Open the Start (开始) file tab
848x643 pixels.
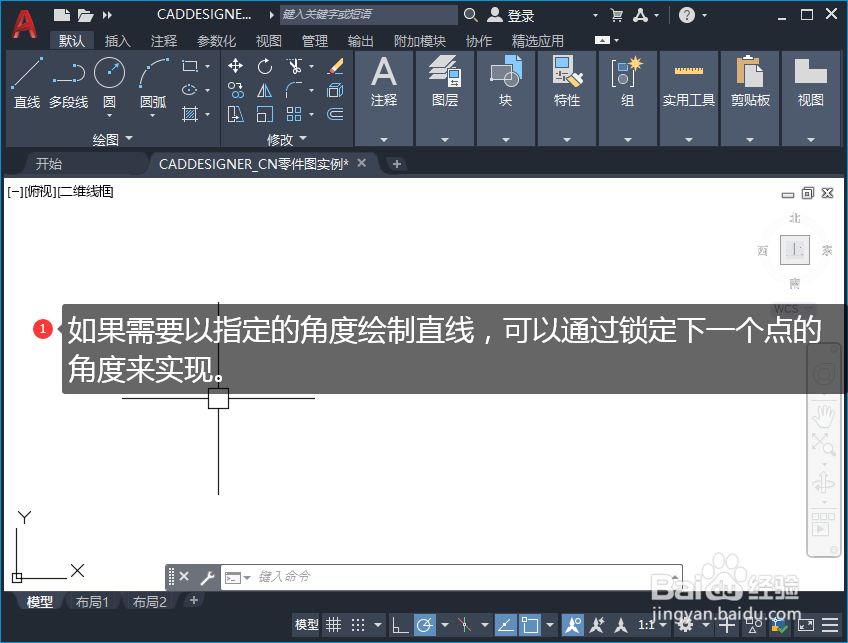49,164
